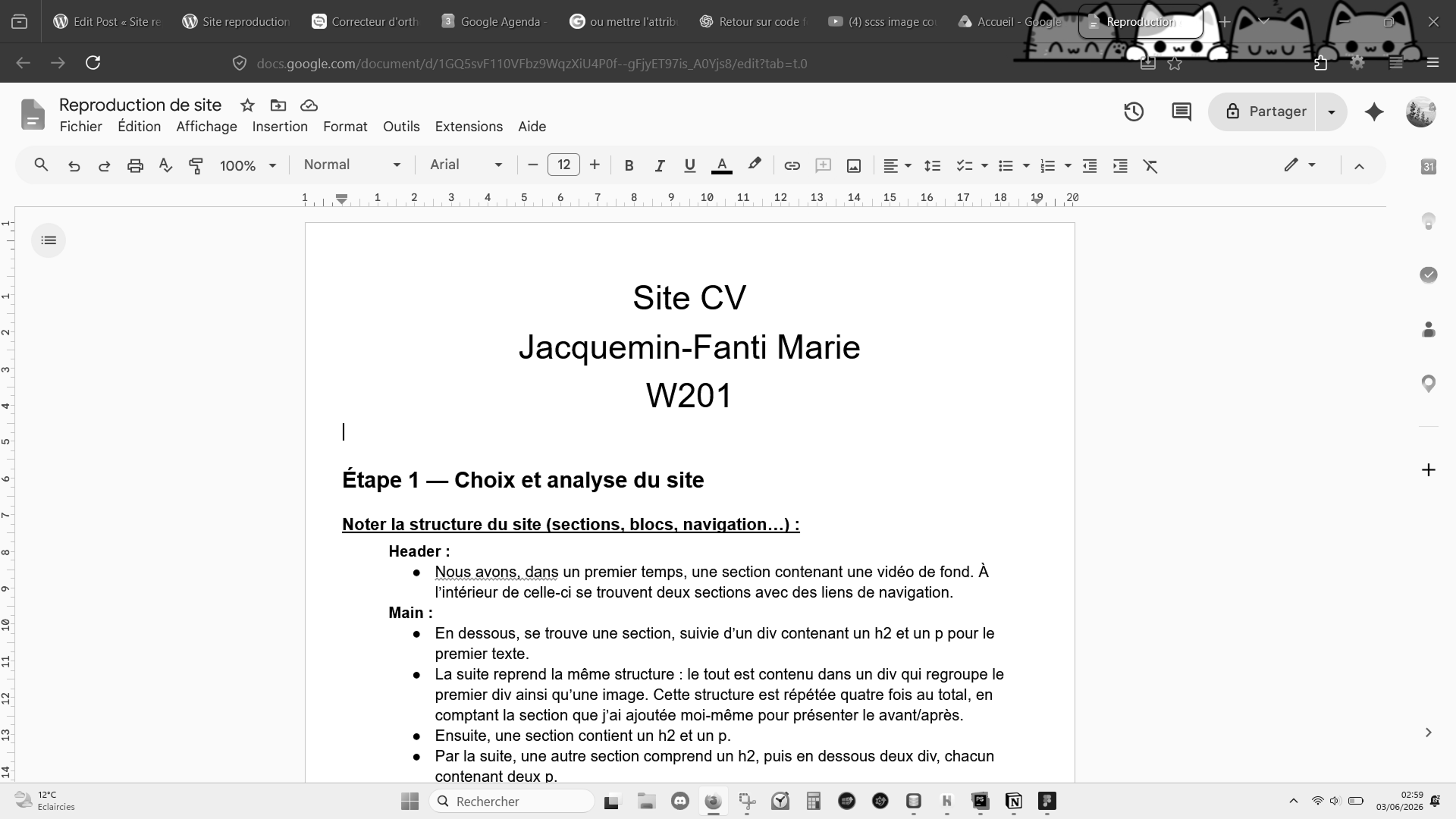Increase the indent
This screenshot has height=819, width=1456.
(1120, 165)
